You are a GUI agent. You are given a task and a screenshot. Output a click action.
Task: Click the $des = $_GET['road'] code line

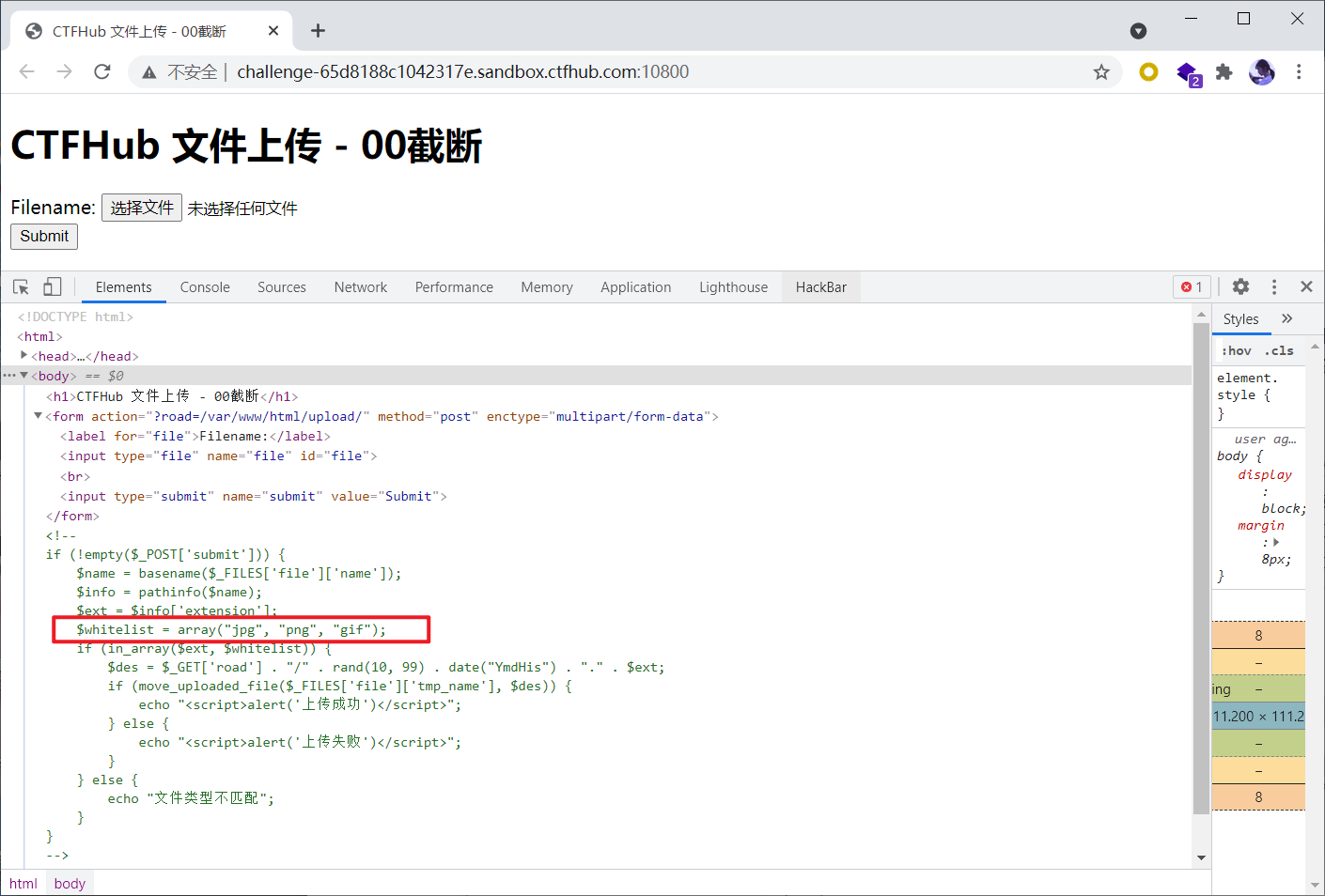coord(386,667)
